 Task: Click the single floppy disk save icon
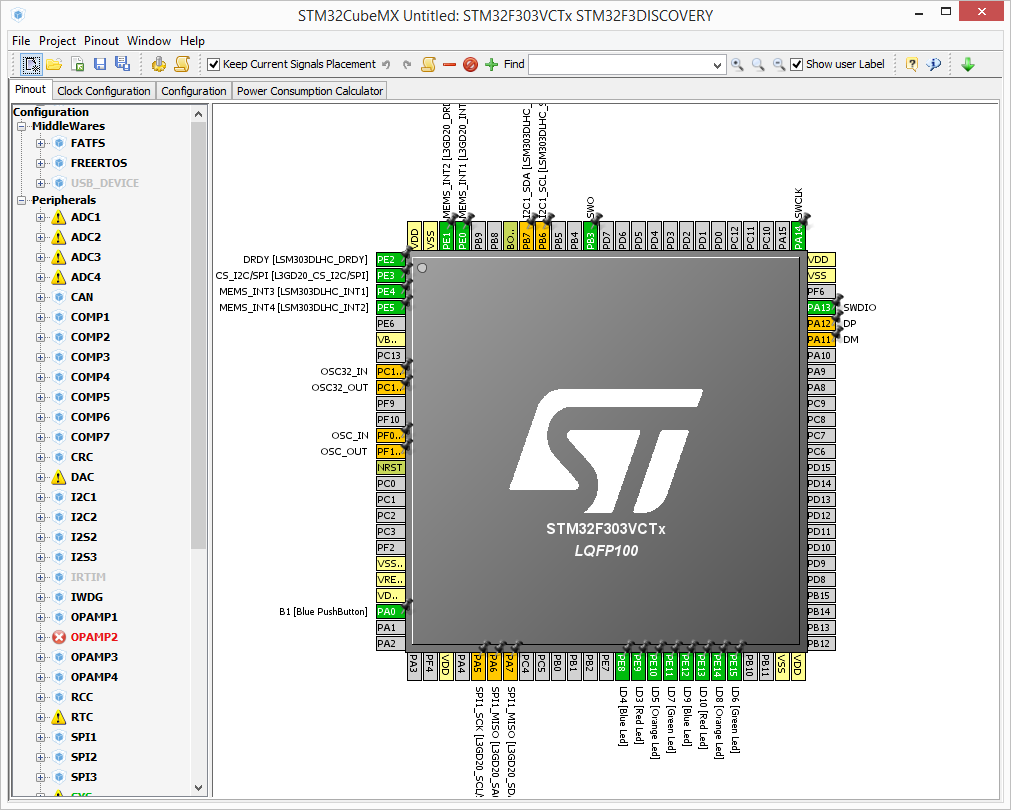pos(99,64)
